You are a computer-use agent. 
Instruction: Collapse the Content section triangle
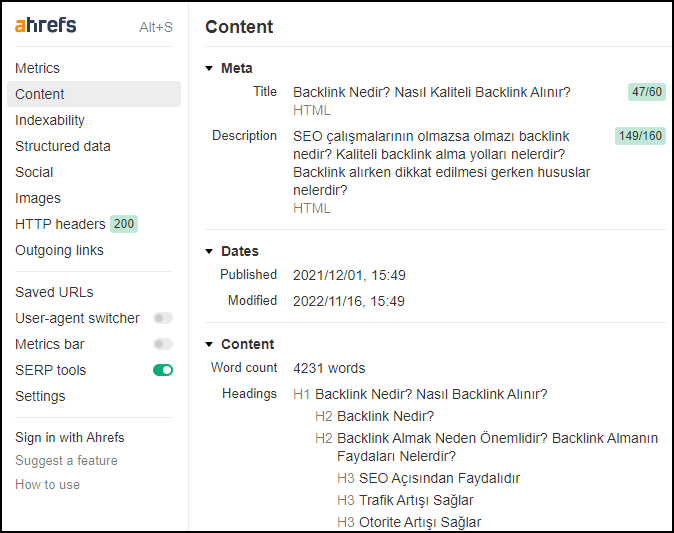pyautogui.click(x=209, y=344)
